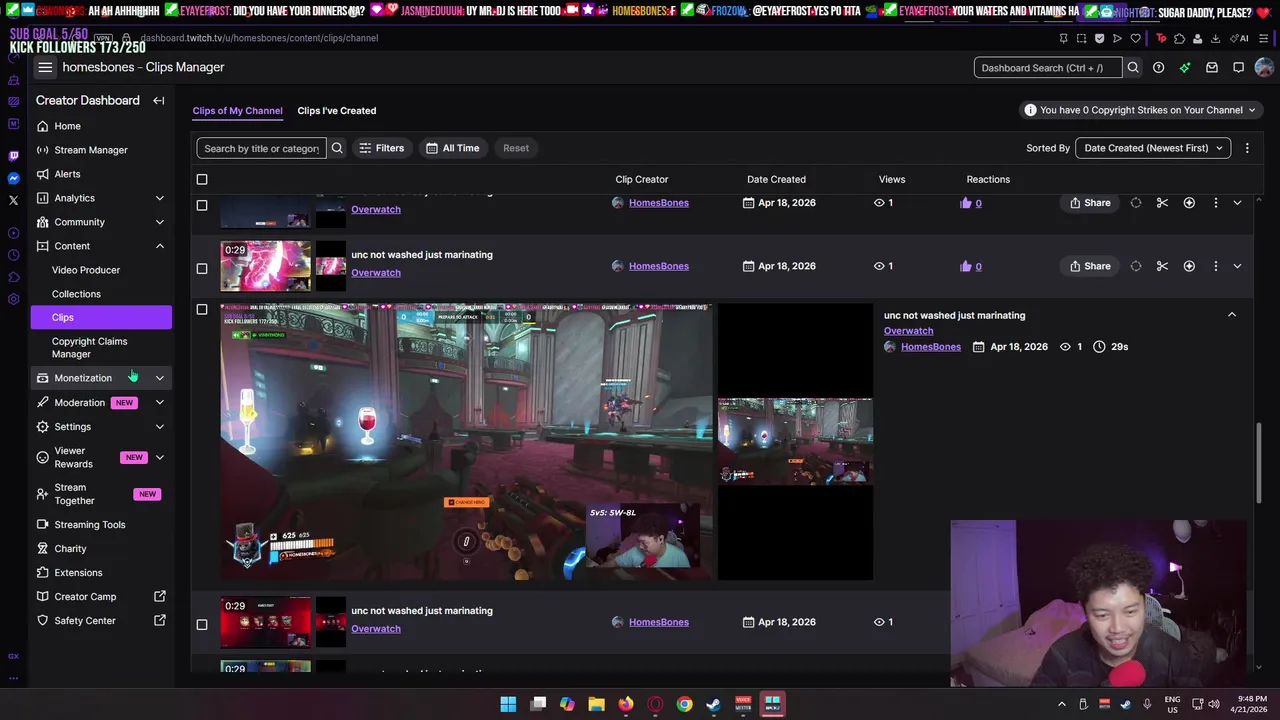Switch to Clips I've Created tab

[x=337, y=110]
